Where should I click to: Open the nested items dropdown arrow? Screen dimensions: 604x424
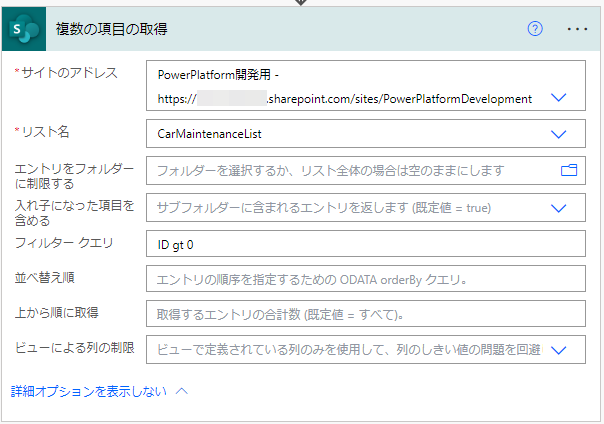(x=559, y=208)
